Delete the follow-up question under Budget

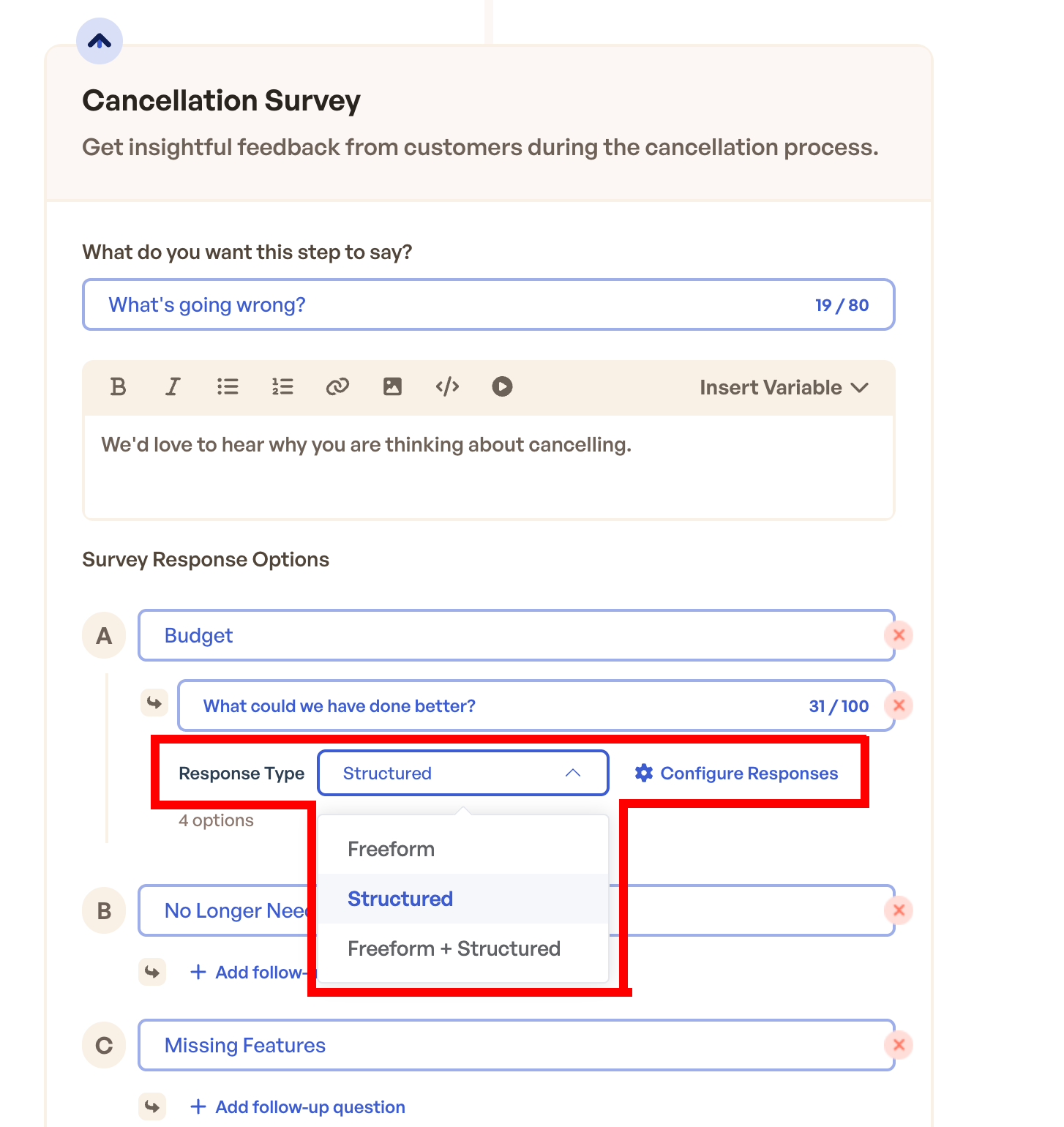pyautogui.click(x=899, y=705)
